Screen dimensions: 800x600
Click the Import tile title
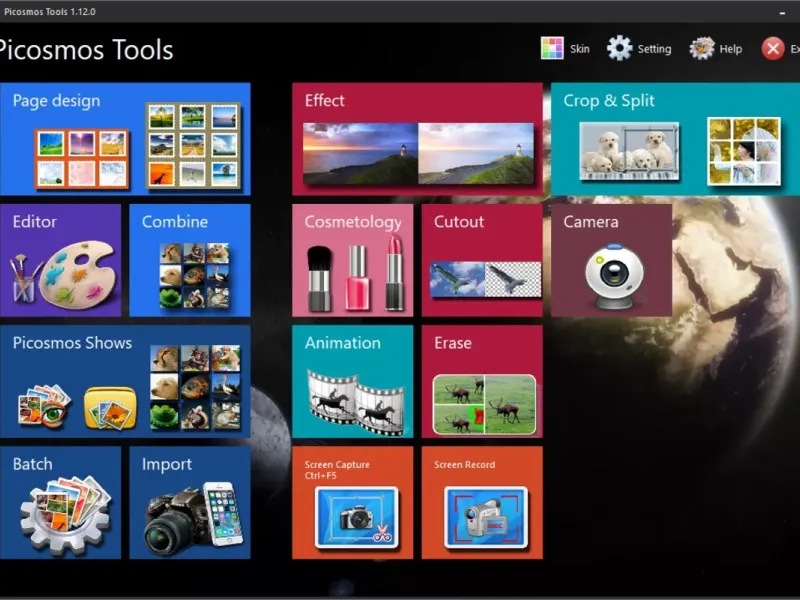167,465
